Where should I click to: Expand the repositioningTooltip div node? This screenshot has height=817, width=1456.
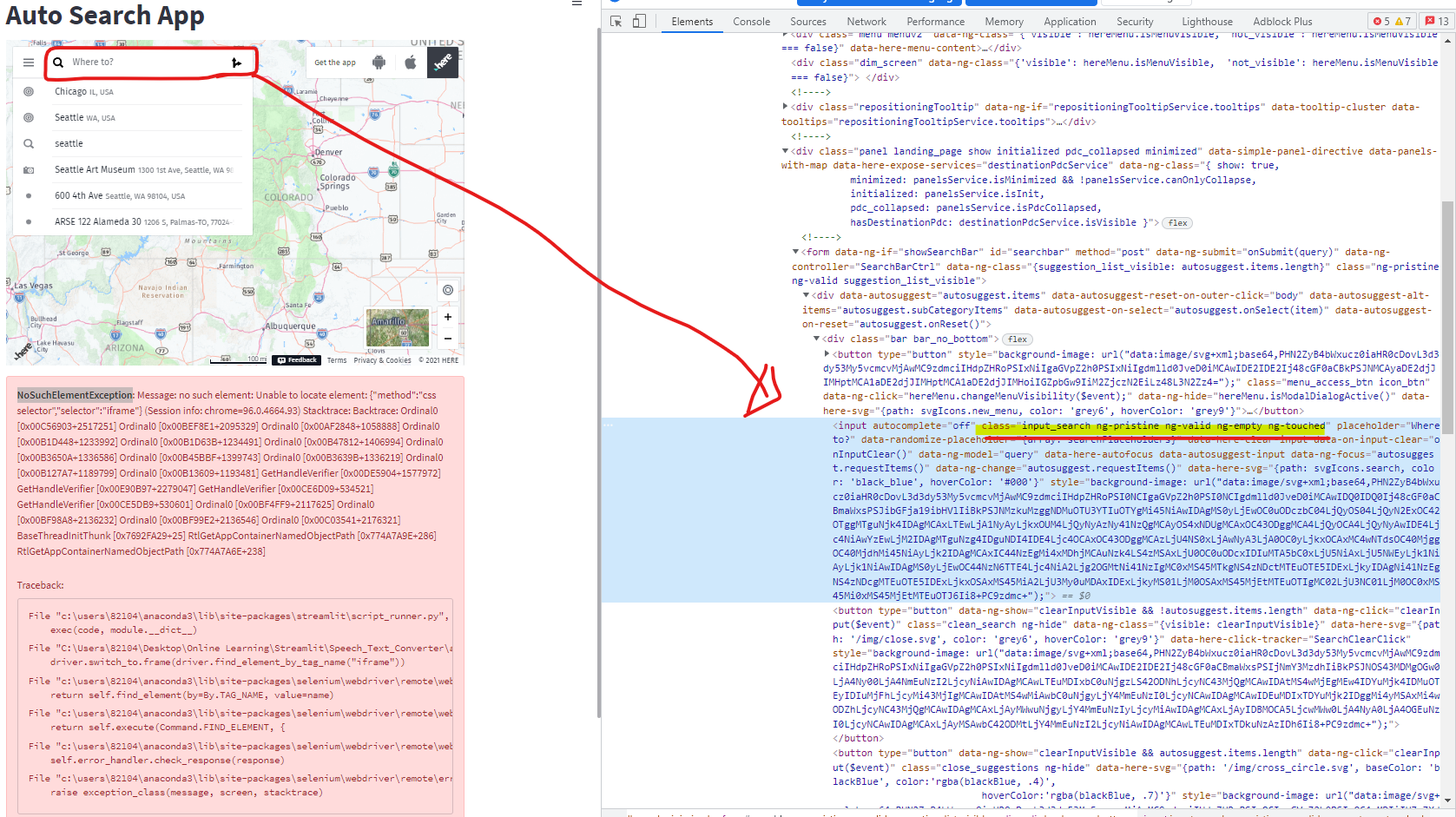786,107
